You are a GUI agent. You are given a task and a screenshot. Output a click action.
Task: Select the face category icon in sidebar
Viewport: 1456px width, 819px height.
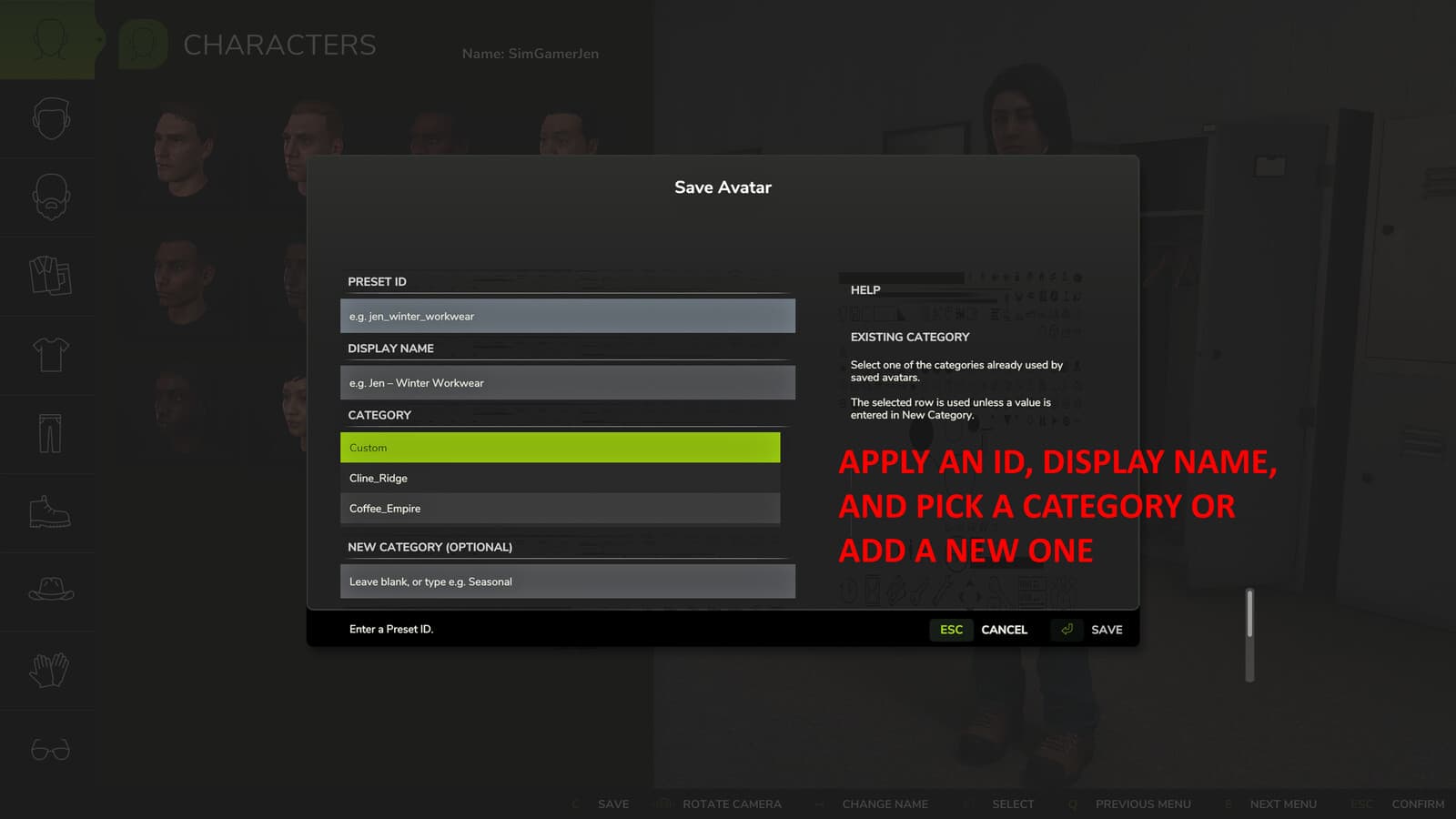coord(51,118)
